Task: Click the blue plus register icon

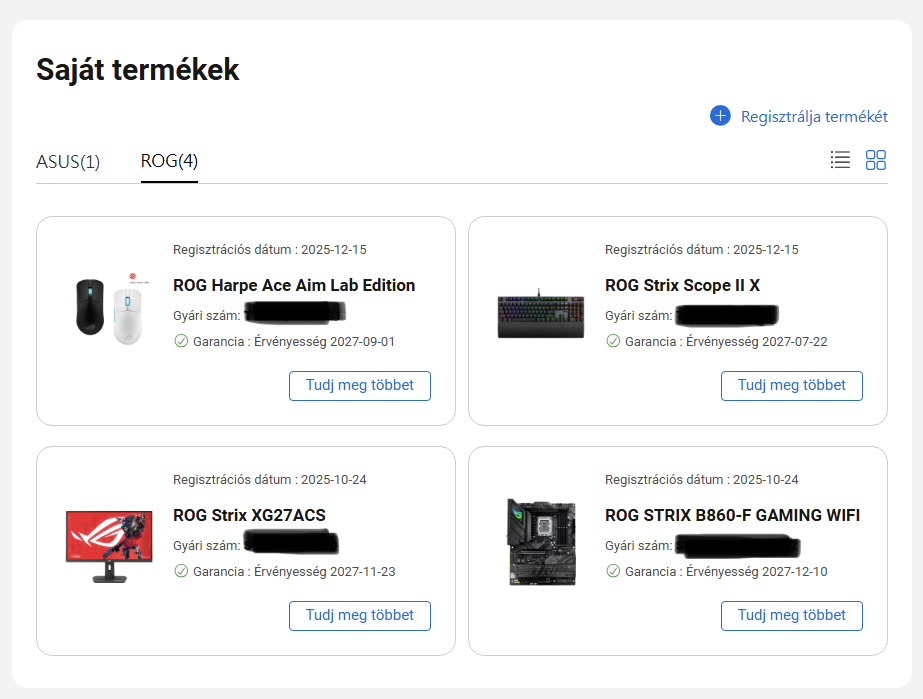Action: click(x=720, y=116)
